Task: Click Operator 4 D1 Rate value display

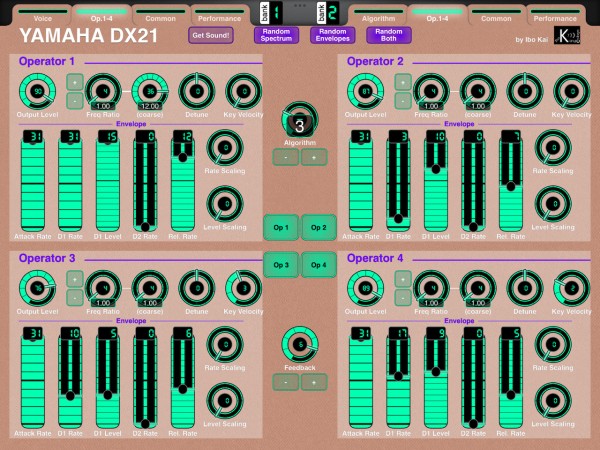Action: point(398,333)
